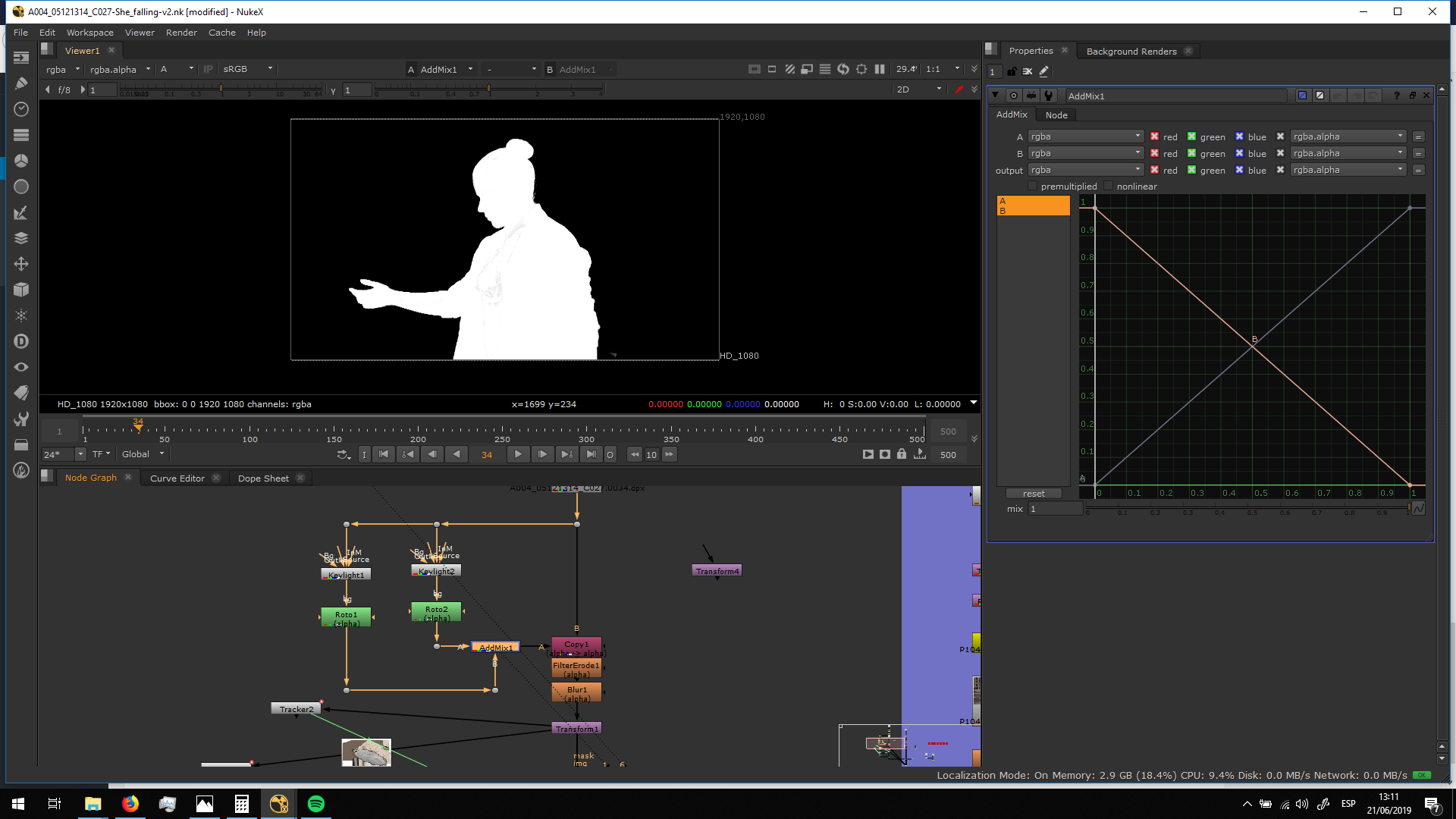Enable the nonlinear checkbox
1456x819 pixels.
[x=1108, y=186]
